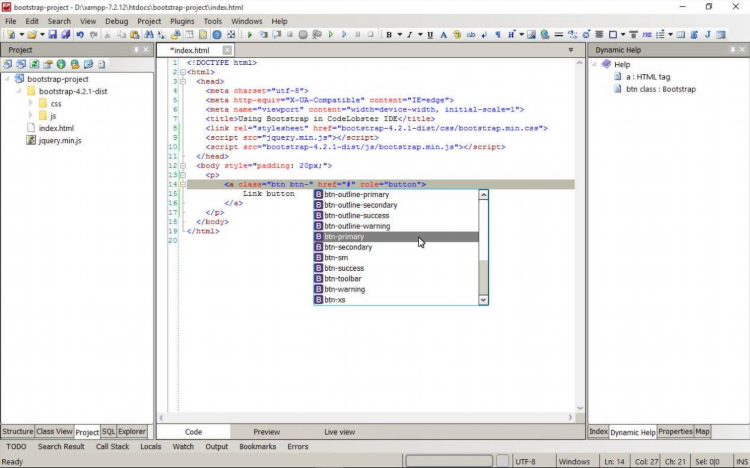Select btn-outline-success suggestion
750x468 pixels.
click(396, 215)
